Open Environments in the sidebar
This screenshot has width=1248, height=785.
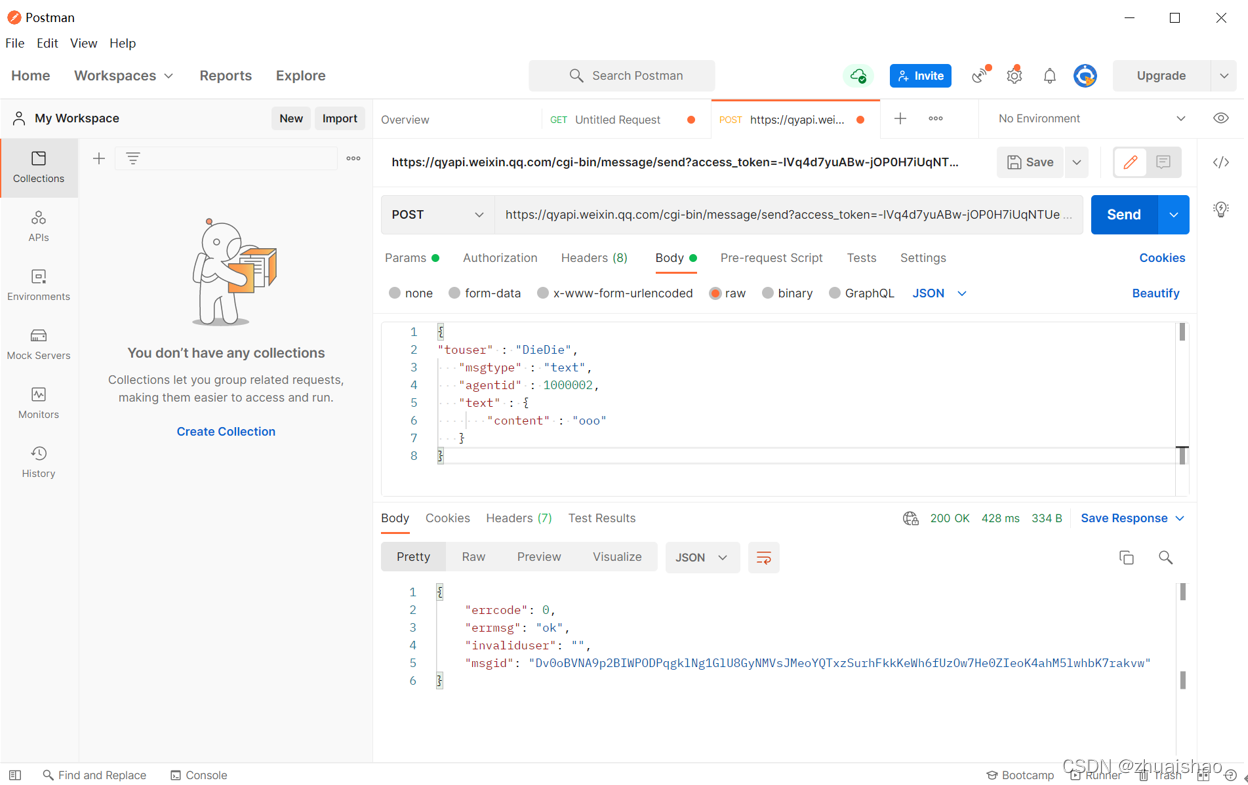[39, 285]
